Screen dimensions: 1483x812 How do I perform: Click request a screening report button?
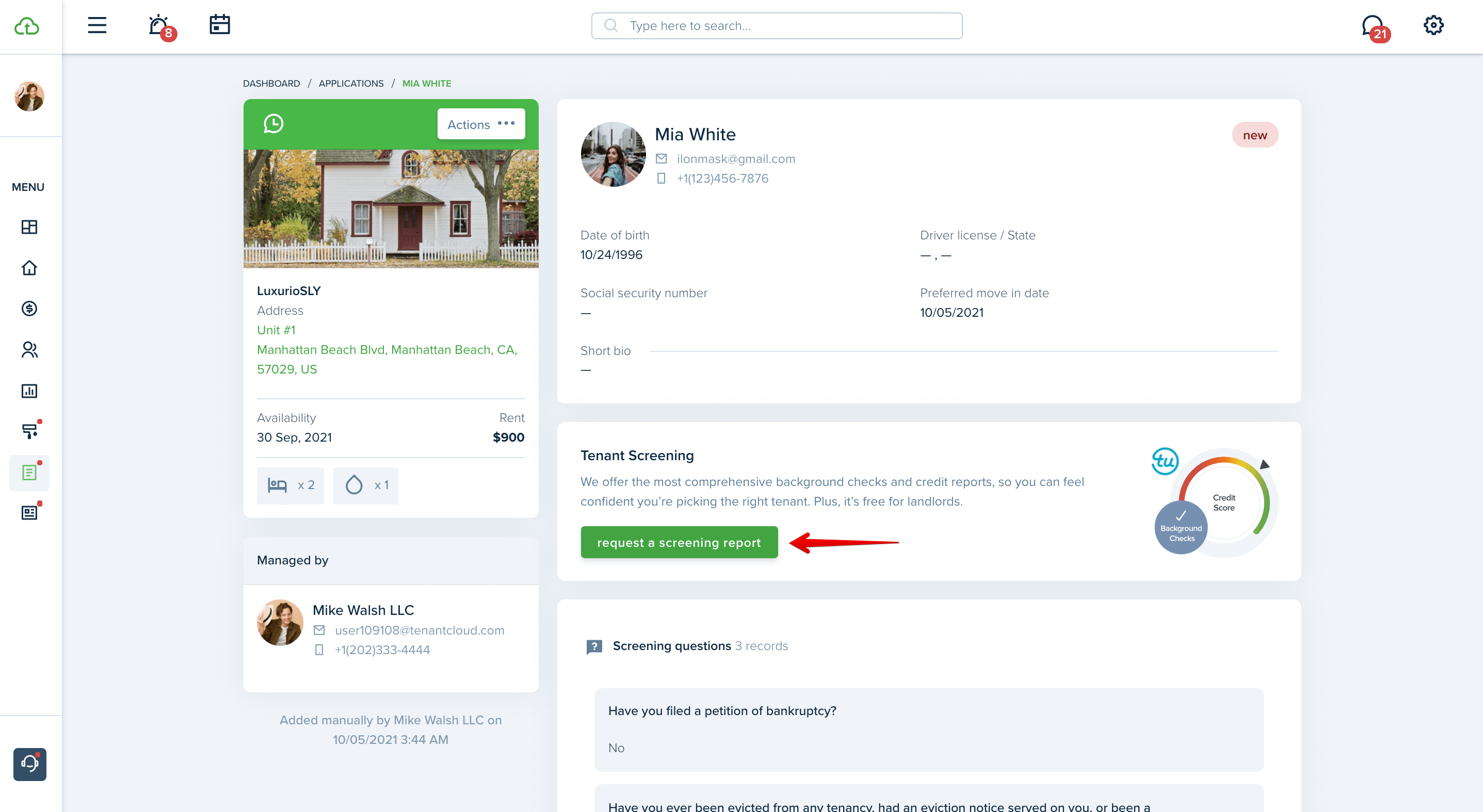pyautogui.click(x=680, y=542)
